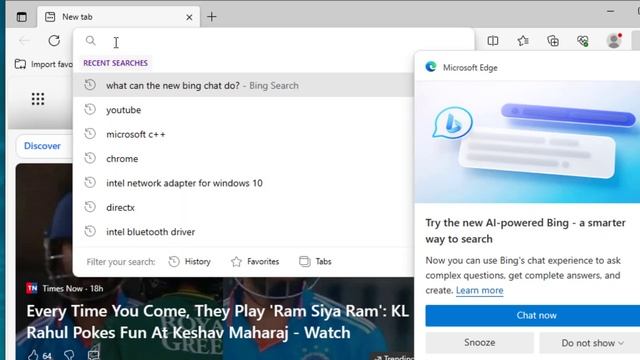
Task: Like the news article thumbs up
Action: point(33,355)
